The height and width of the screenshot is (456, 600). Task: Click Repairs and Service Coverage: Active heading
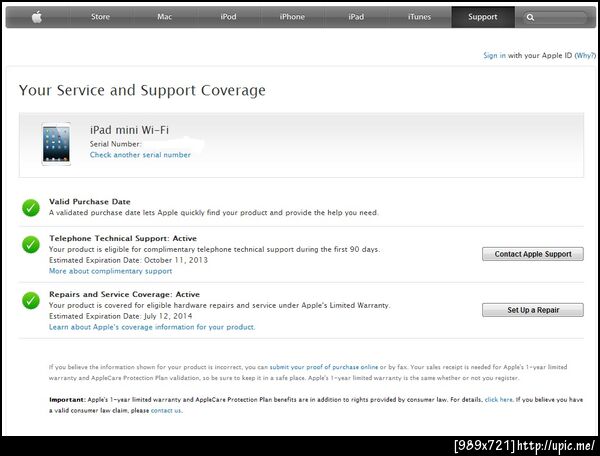tap(124, 295)
